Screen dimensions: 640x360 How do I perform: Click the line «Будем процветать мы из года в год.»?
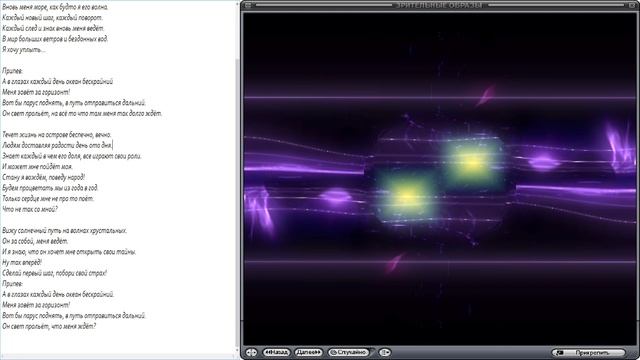click(50, 187)
